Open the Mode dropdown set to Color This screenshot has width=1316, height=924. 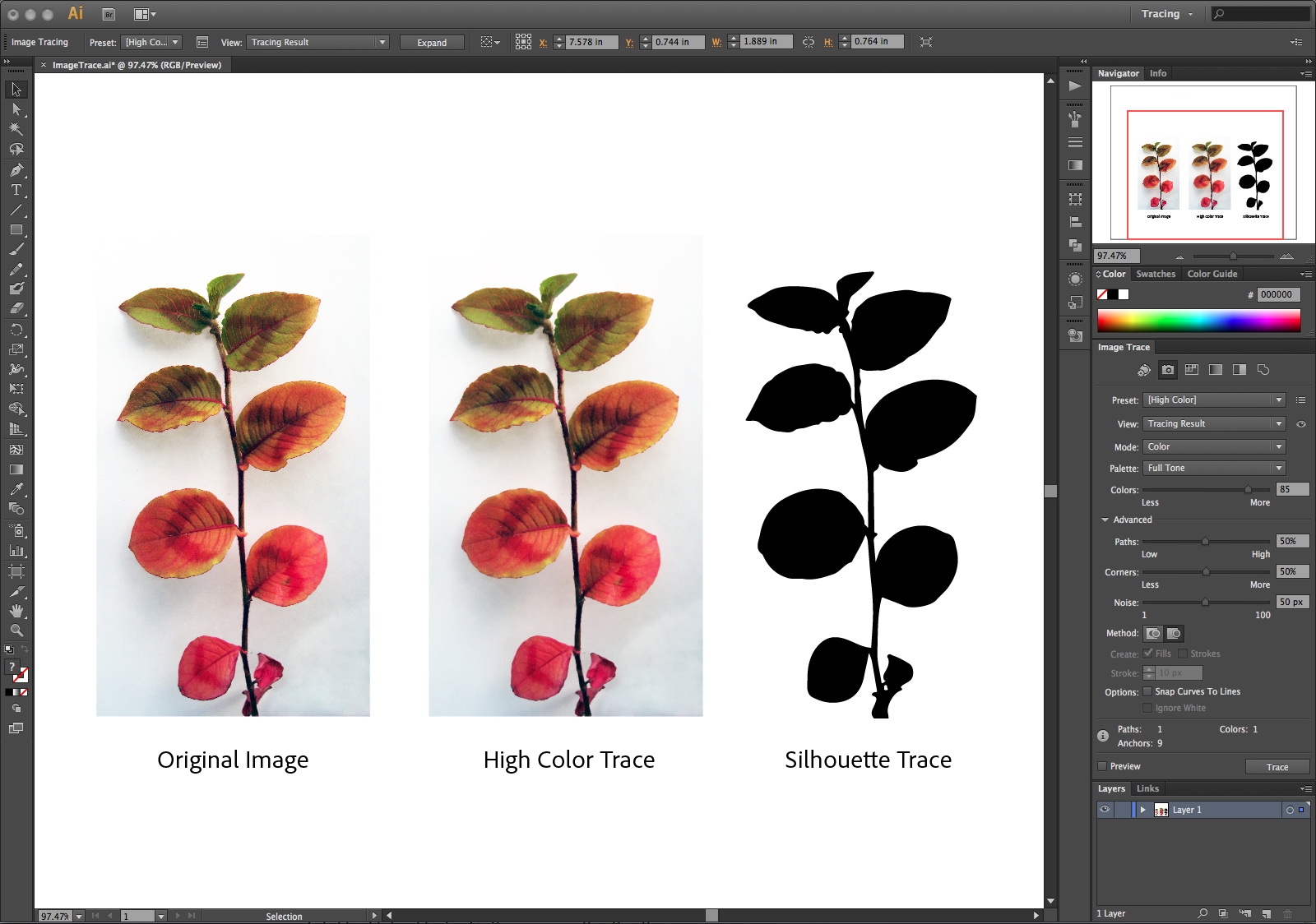point(1213,446)
